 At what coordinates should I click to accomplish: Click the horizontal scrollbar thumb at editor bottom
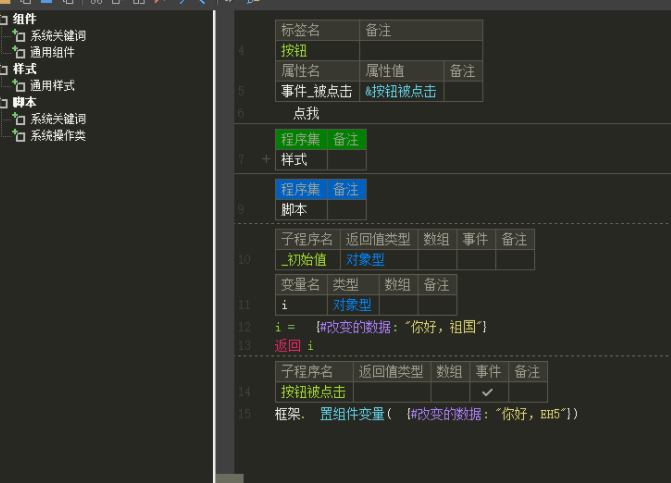[x=230, y=478]
